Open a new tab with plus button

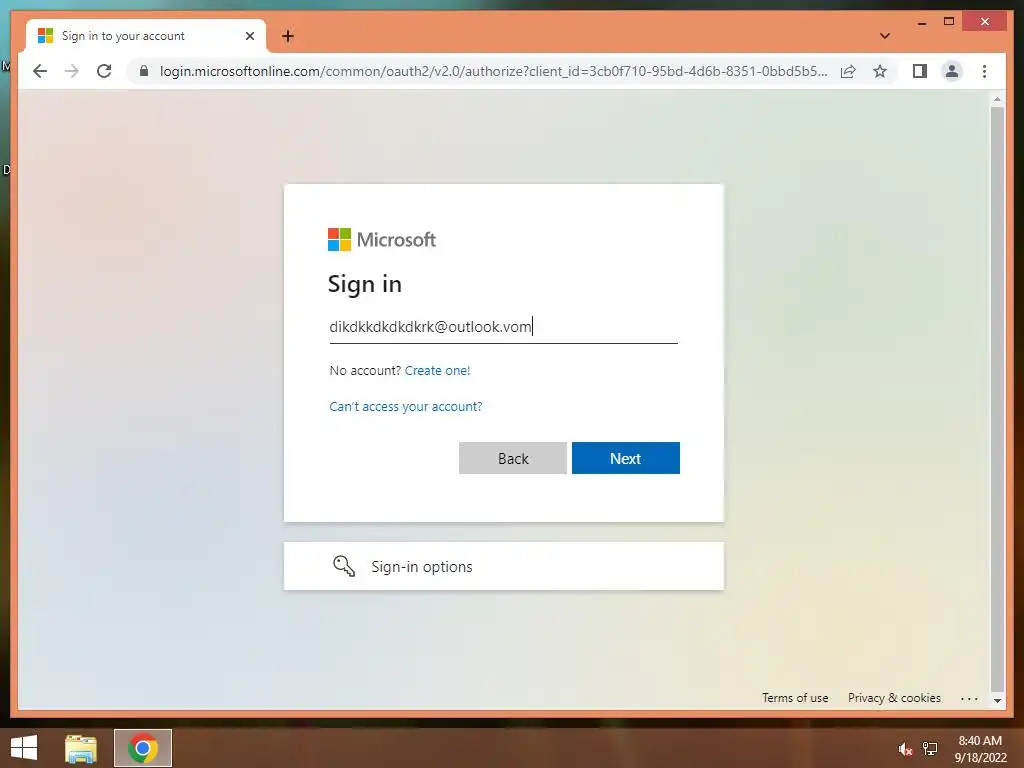pyautogui.click(x=288, y=36)
